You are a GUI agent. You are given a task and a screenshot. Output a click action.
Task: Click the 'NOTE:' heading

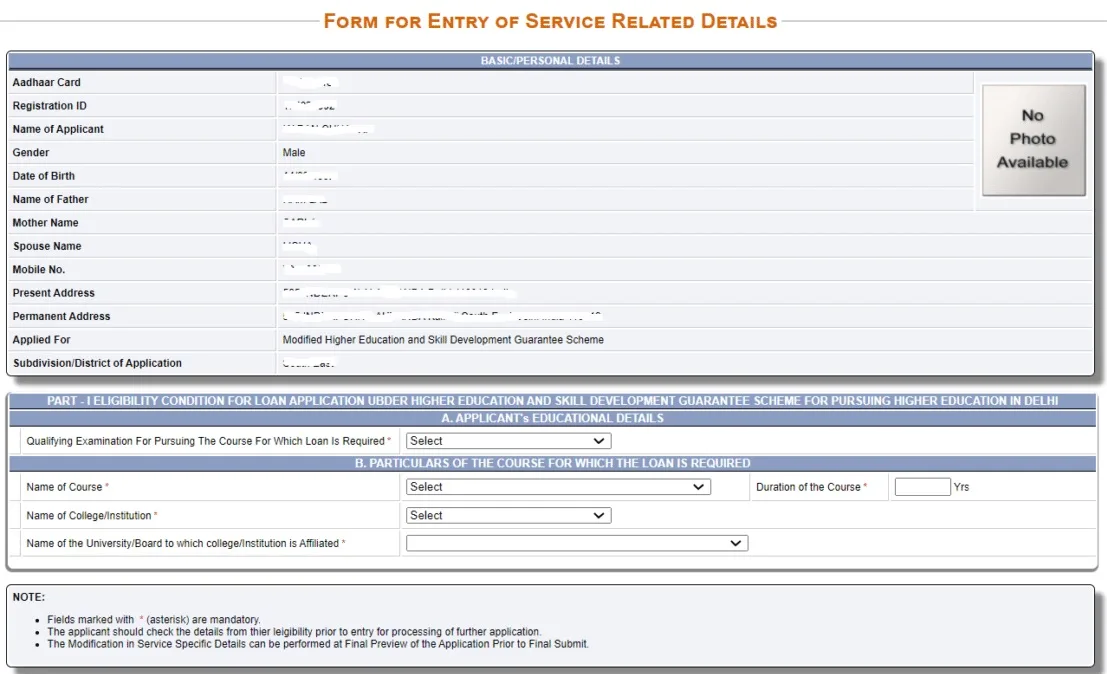(29, 597)
